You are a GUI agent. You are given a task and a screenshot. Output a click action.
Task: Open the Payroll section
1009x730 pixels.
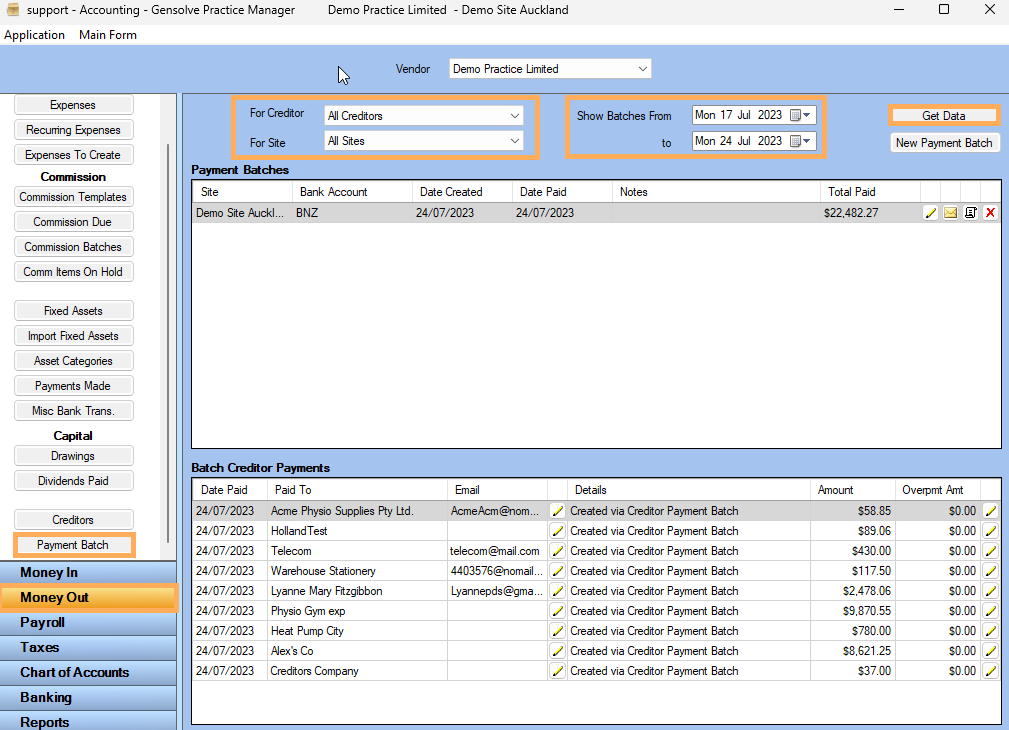[88, 622]
